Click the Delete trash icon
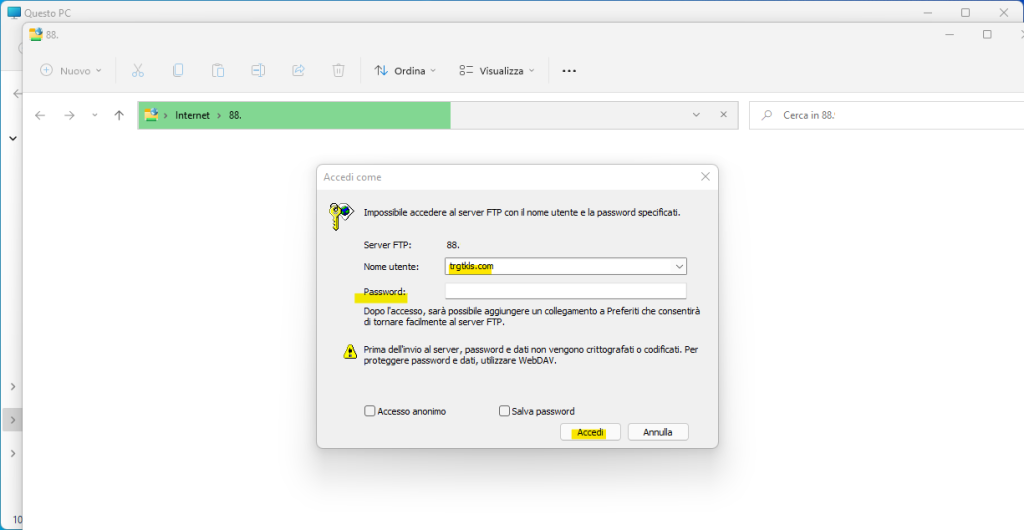1024x530 pixels. point(339,71)
